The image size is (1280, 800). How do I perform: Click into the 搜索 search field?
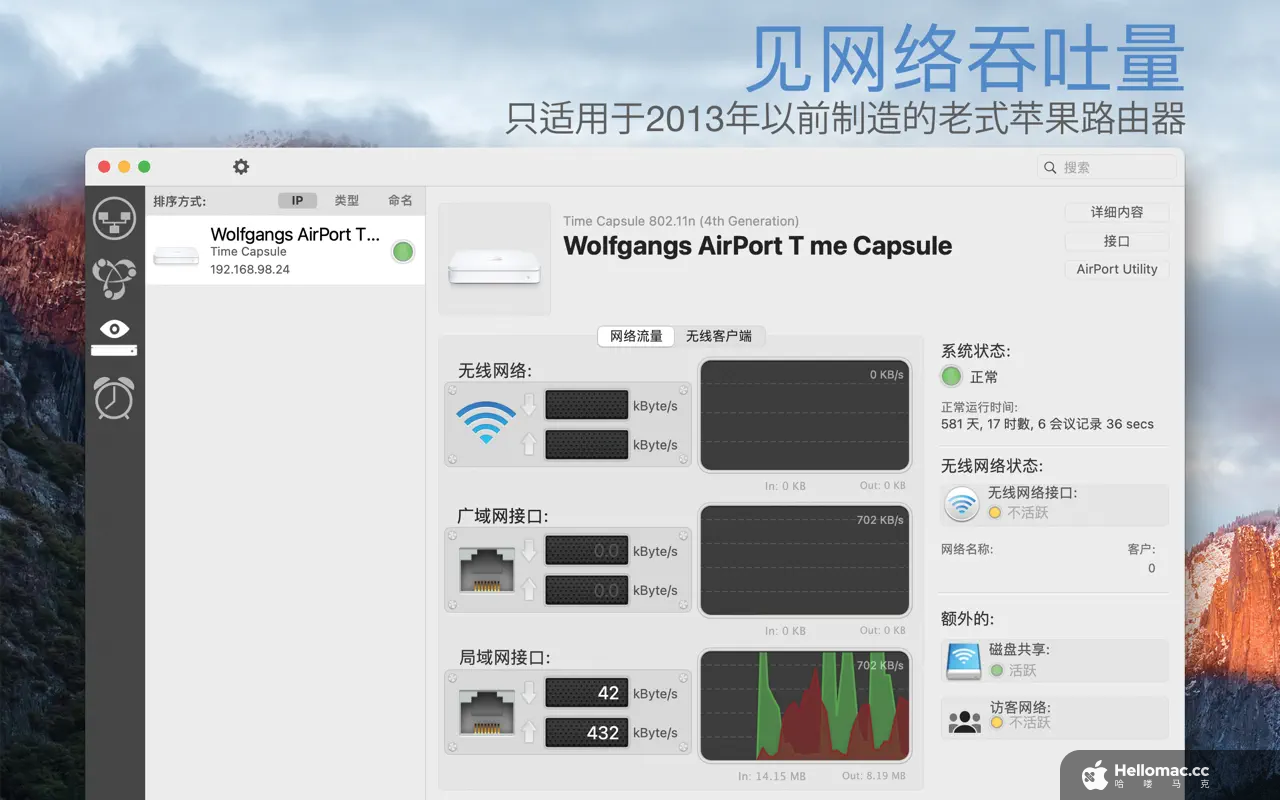point(1107,167)
